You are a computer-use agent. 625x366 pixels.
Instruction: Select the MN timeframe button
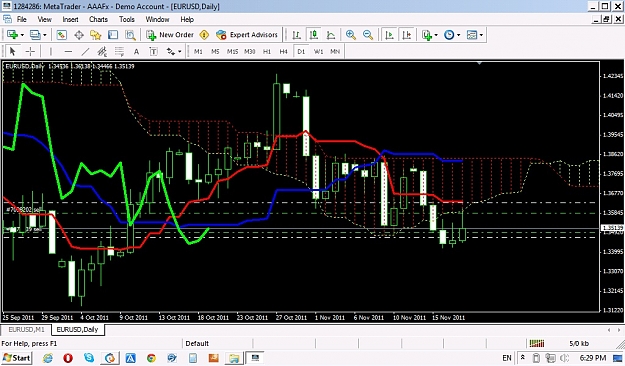click(335, 51)
